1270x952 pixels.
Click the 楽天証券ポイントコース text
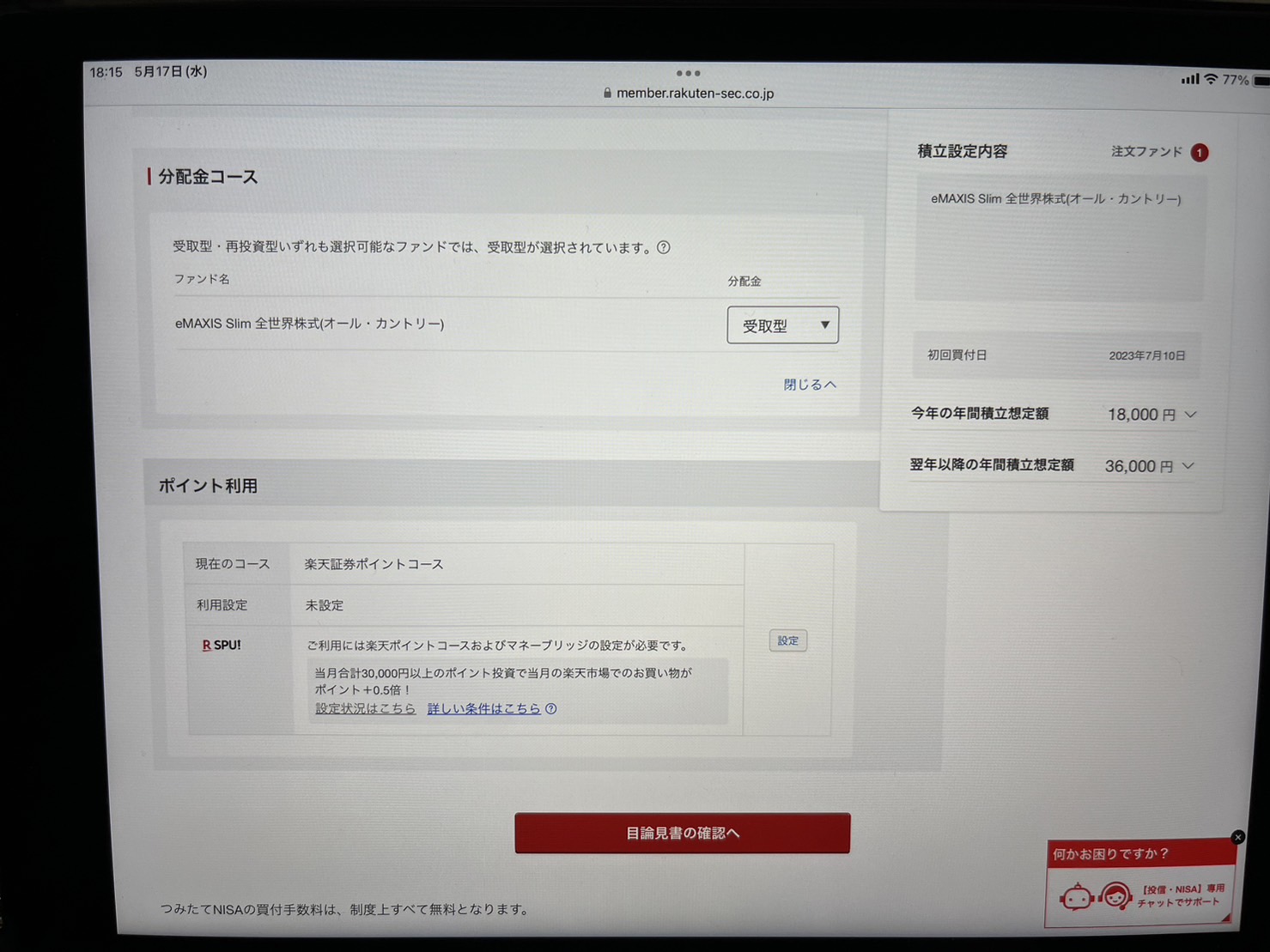pos(374,564)
